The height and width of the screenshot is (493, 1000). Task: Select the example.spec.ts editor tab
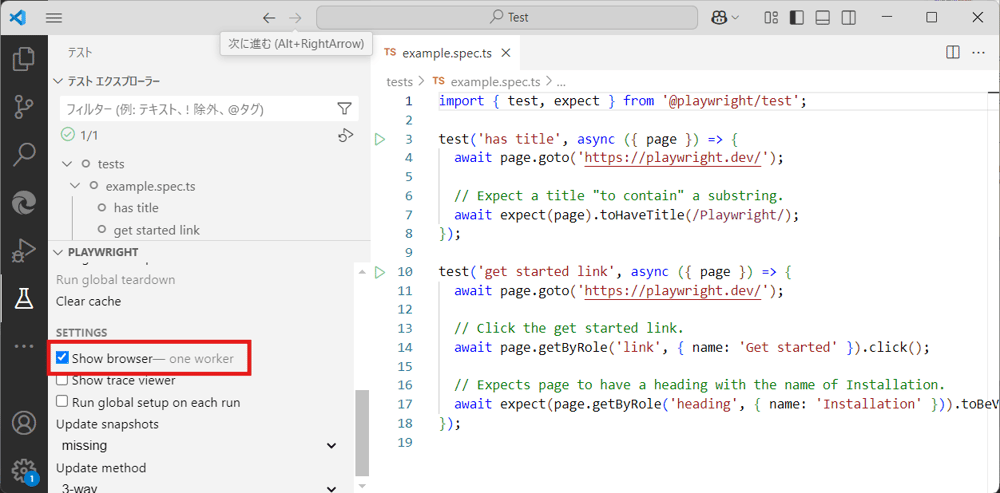click(446, 53)
